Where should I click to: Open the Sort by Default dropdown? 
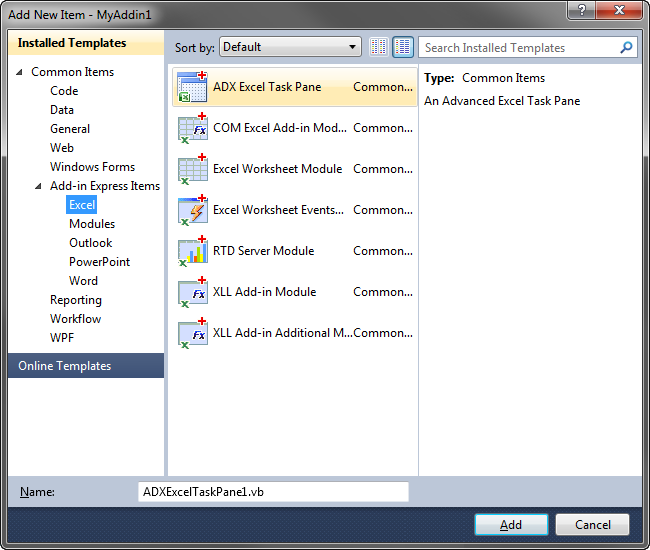tap(290, 47)
